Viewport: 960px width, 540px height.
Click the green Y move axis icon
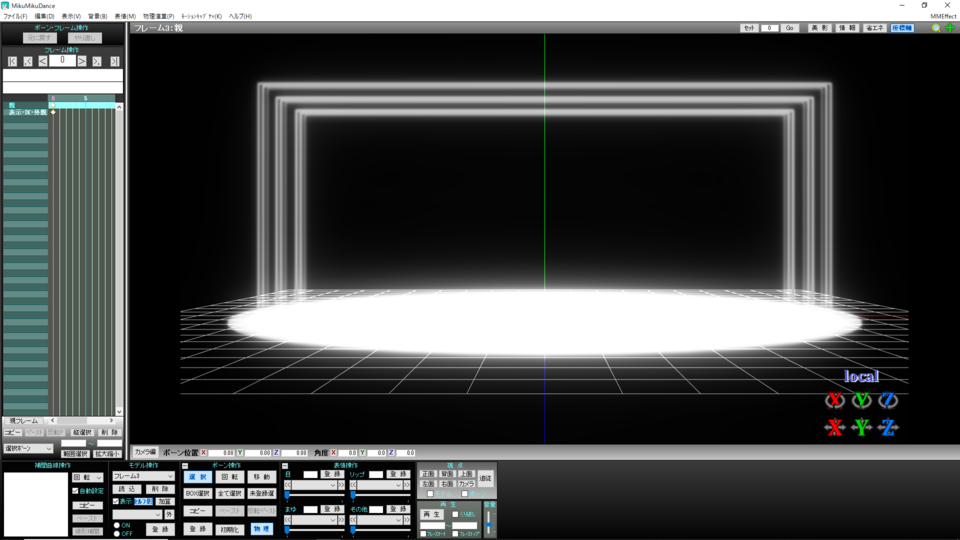tap(861, 427)
